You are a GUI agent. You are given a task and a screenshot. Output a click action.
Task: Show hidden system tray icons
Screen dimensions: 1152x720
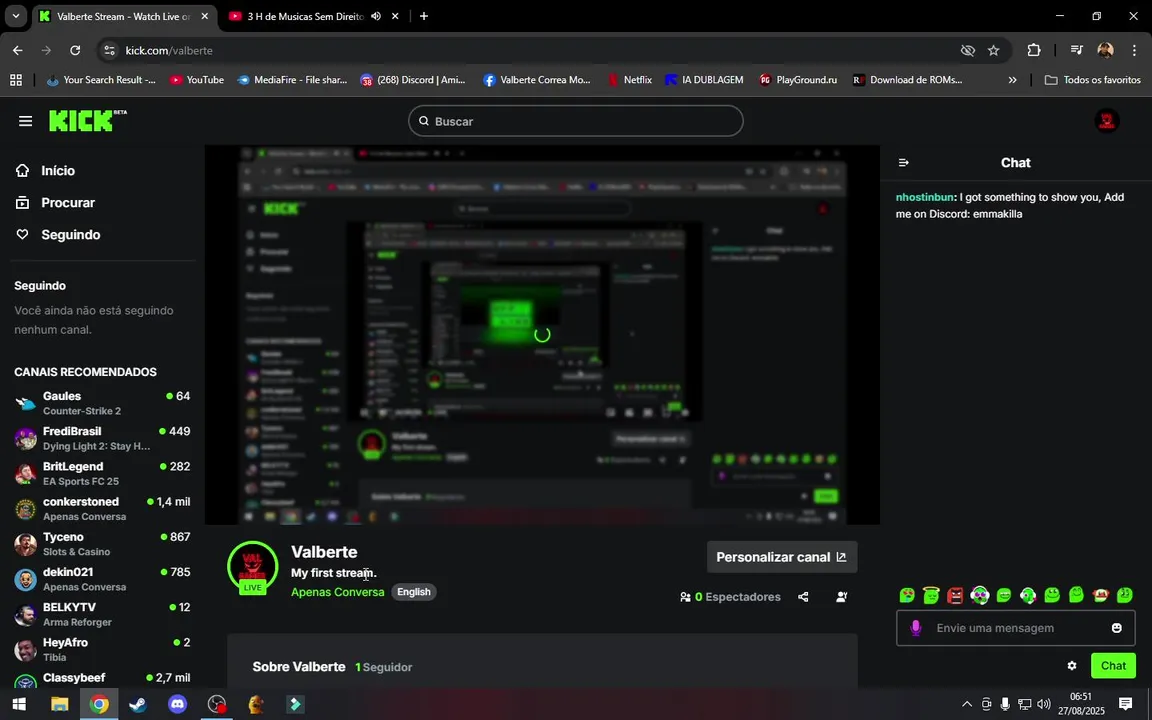coord(967,704)
